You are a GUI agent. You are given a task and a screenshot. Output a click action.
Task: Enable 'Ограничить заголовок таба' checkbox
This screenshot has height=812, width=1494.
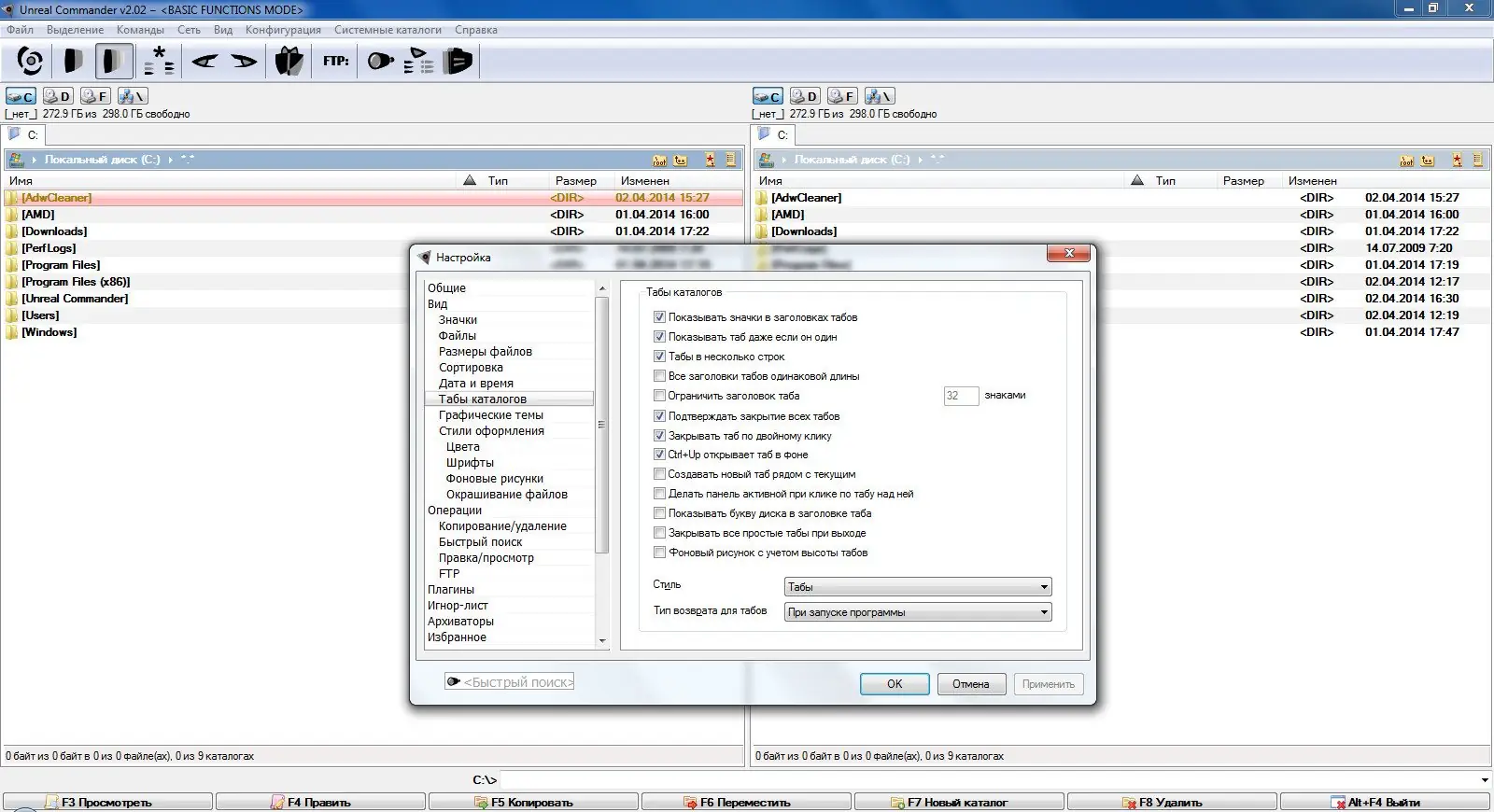[659, 396]
